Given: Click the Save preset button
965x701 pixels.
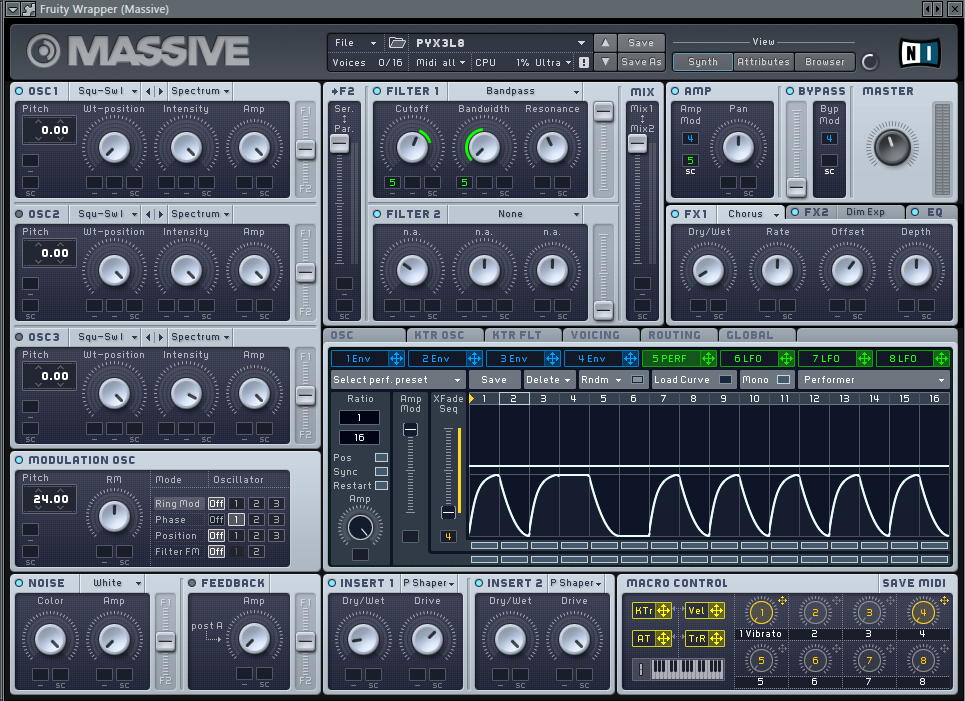Looking at the screenshot, I should click(x=641, y=42).
